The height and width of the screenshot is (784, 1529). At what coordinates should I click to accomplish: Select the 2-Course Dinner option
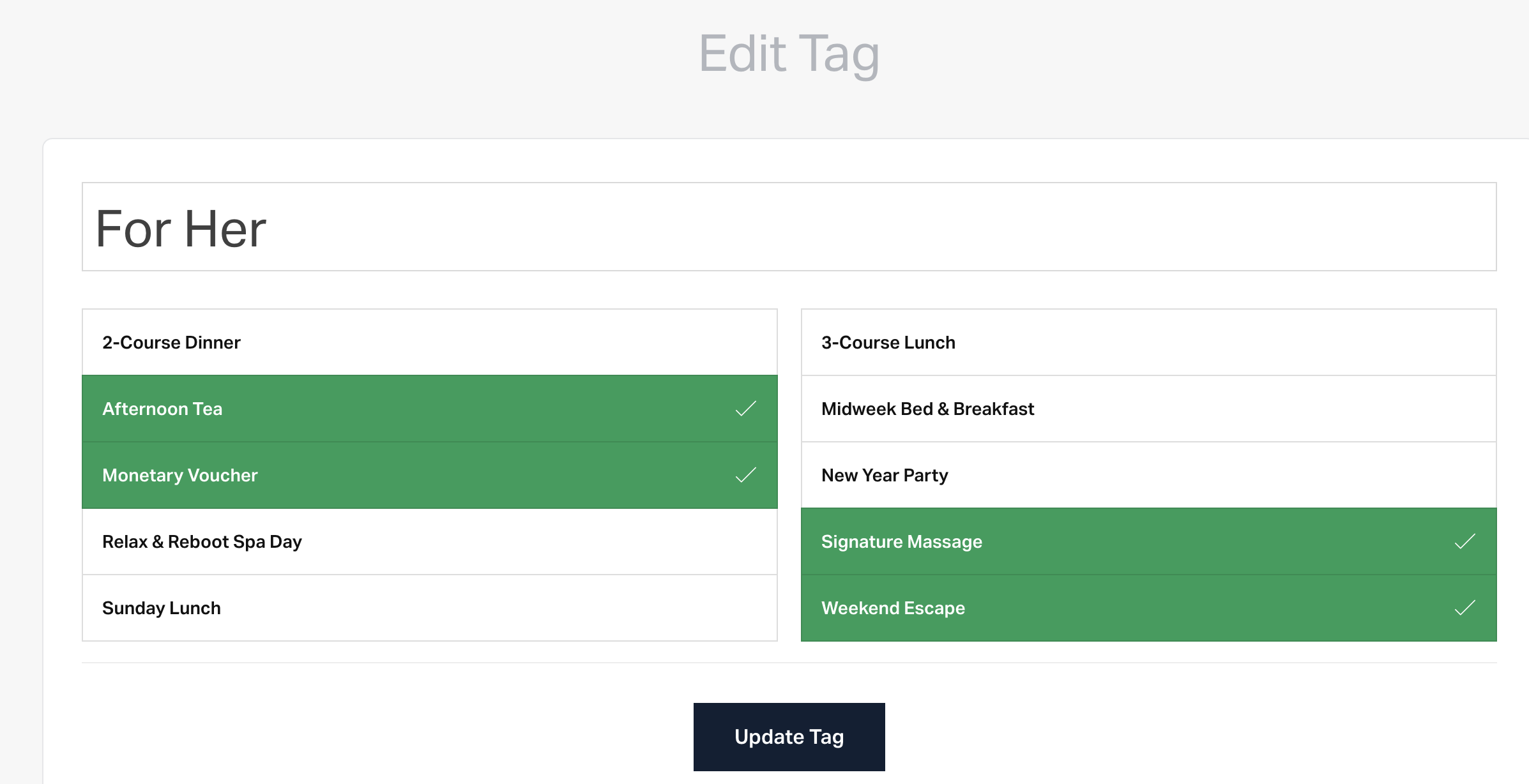(429, 343)
